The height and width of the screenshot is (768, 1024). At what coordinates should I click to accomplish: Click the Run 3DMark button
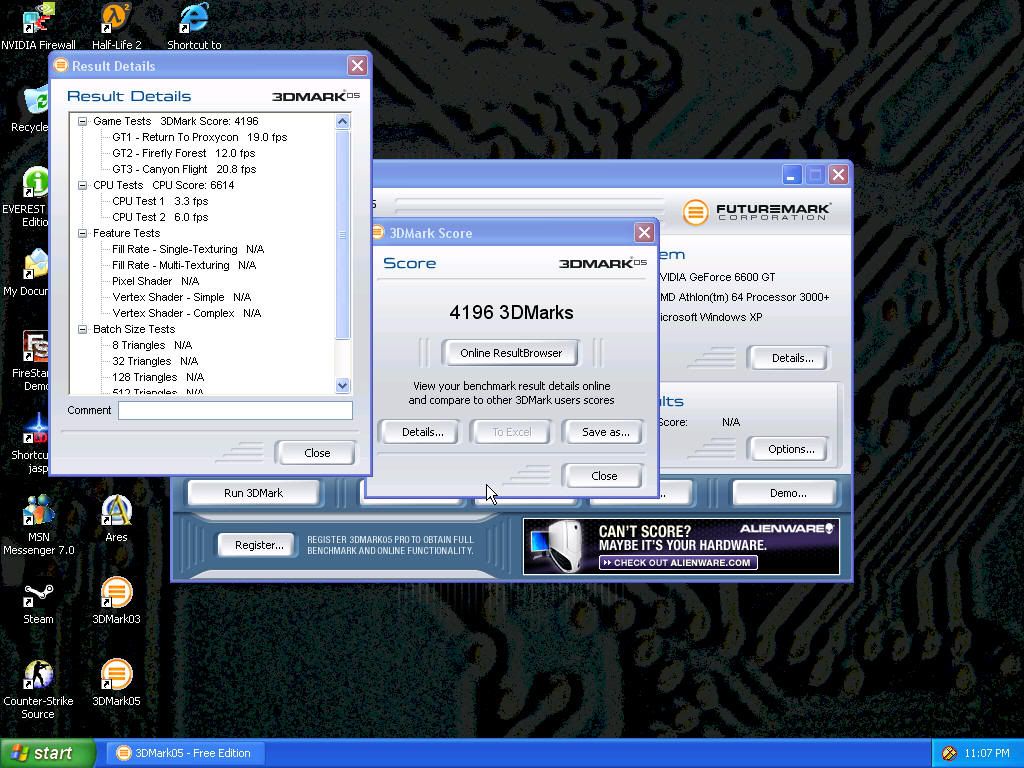click(254, 492)
